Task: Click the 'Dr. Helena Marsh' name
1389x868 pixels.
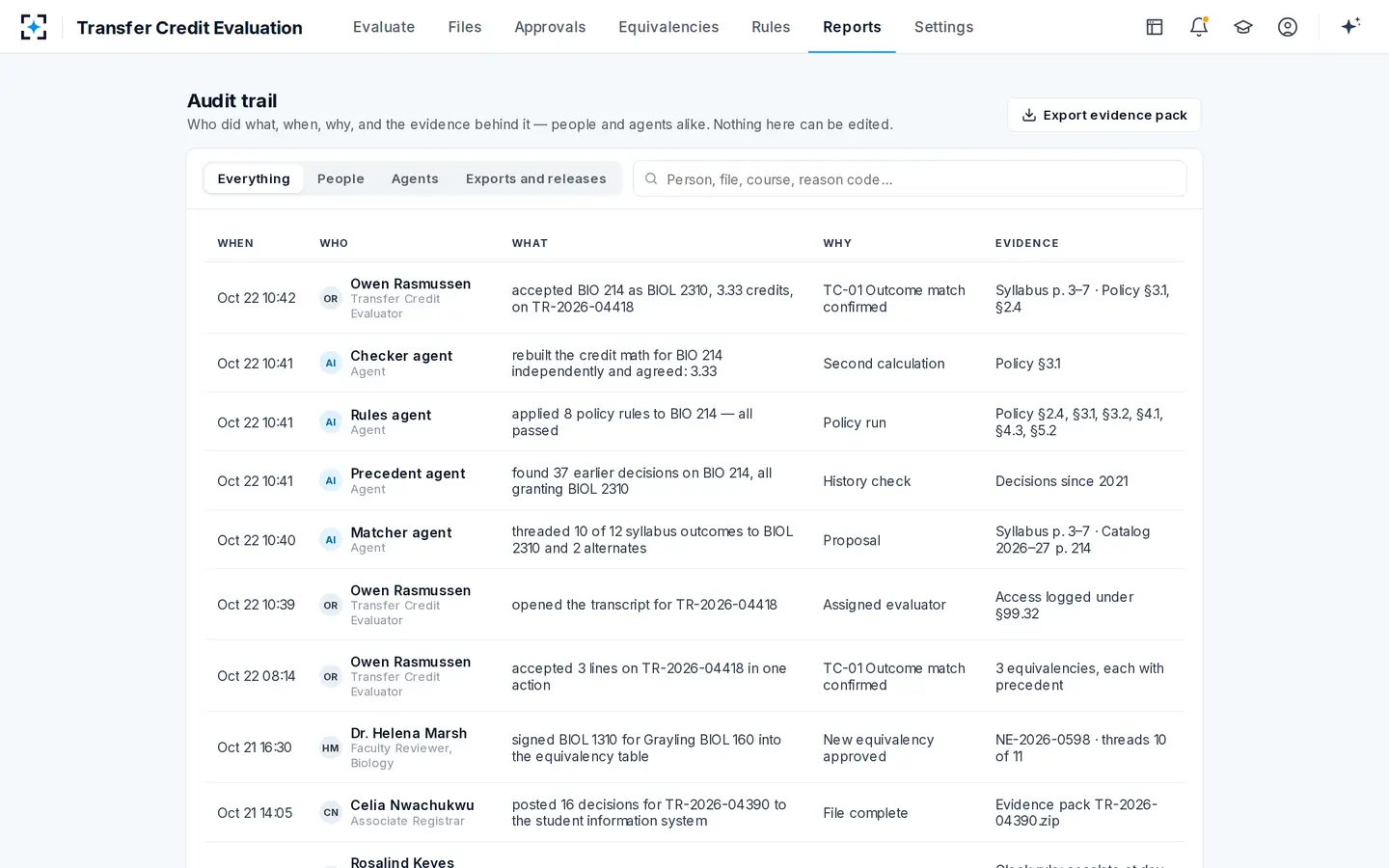Action: click(409, 733)
